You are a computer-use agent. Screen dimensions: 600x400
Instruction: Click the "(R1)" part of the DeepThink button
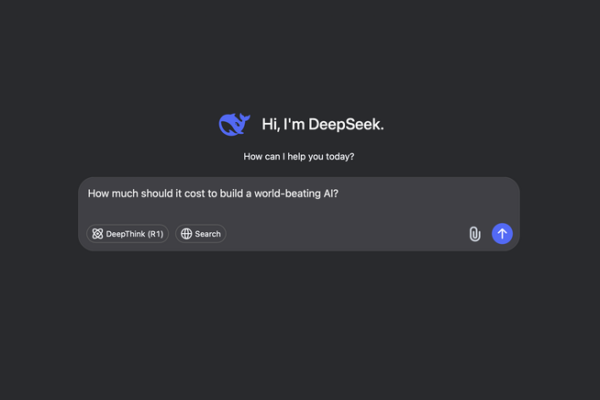155,234
